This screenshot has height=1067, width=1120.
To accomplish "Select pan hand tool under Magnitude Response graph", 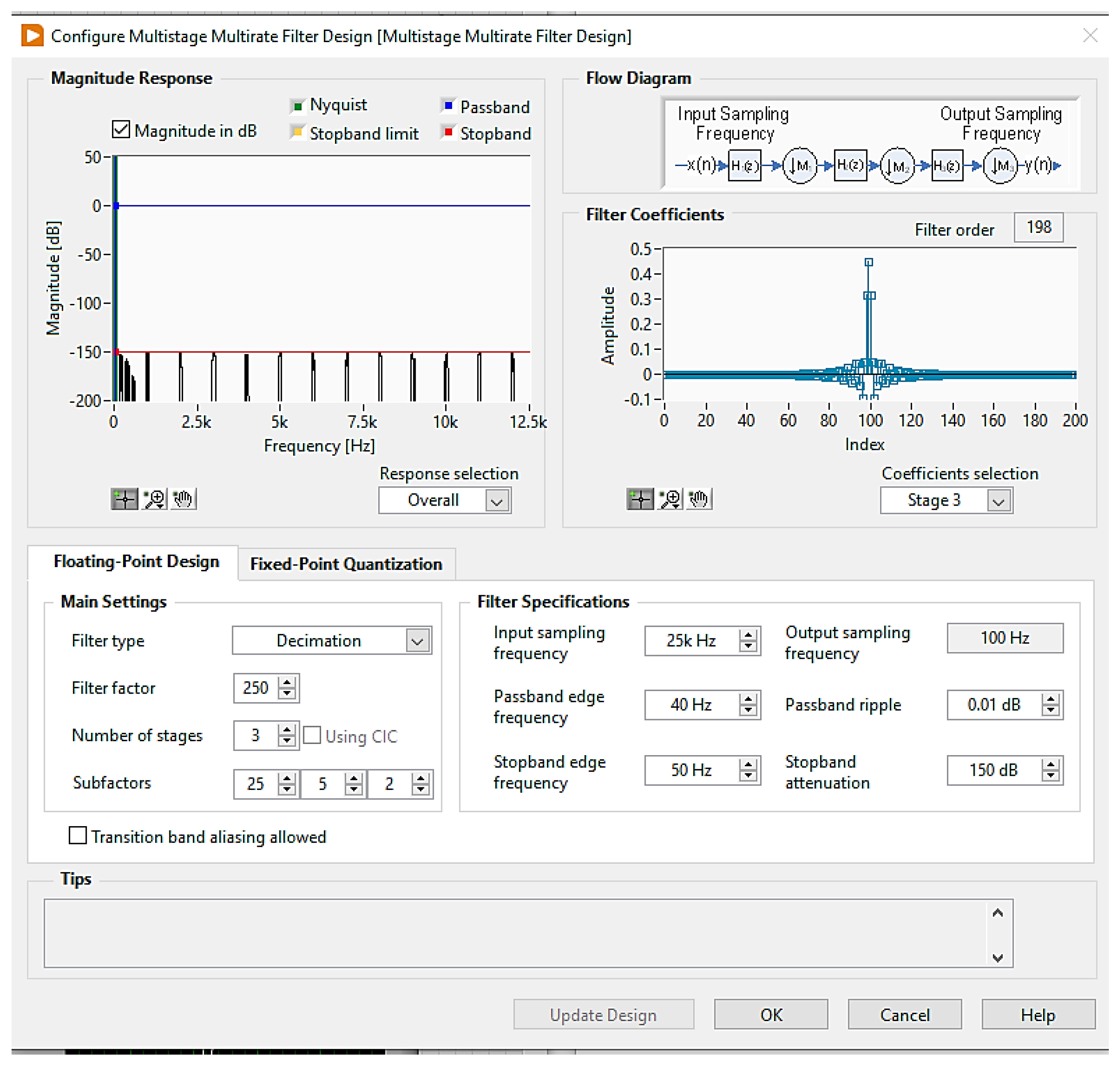I will click(x=183, y=499).
